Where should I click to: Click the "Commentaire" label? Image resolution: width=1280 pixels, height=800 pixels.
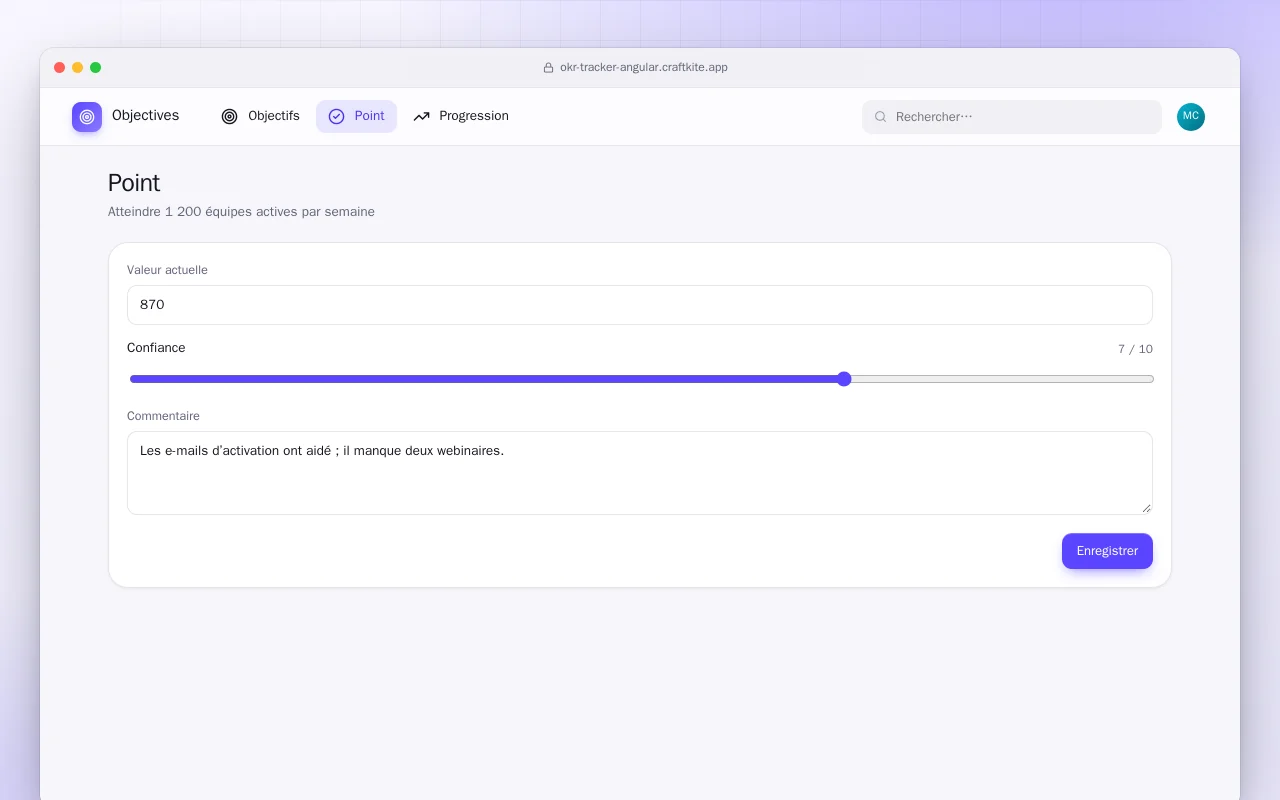tap(163, 416)
